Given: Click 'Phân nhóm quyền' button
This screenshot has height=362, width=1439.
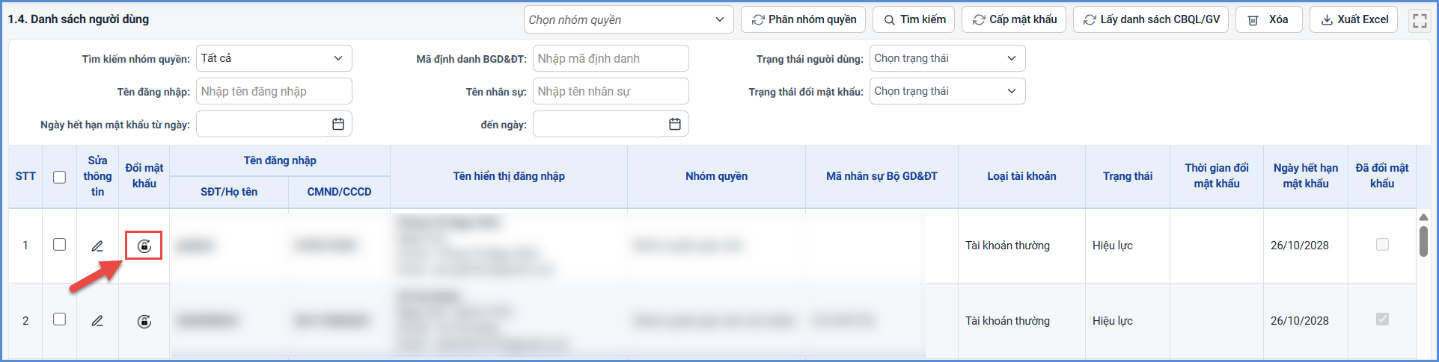Looking at the screenshot, I should click(x=803, y=20).
